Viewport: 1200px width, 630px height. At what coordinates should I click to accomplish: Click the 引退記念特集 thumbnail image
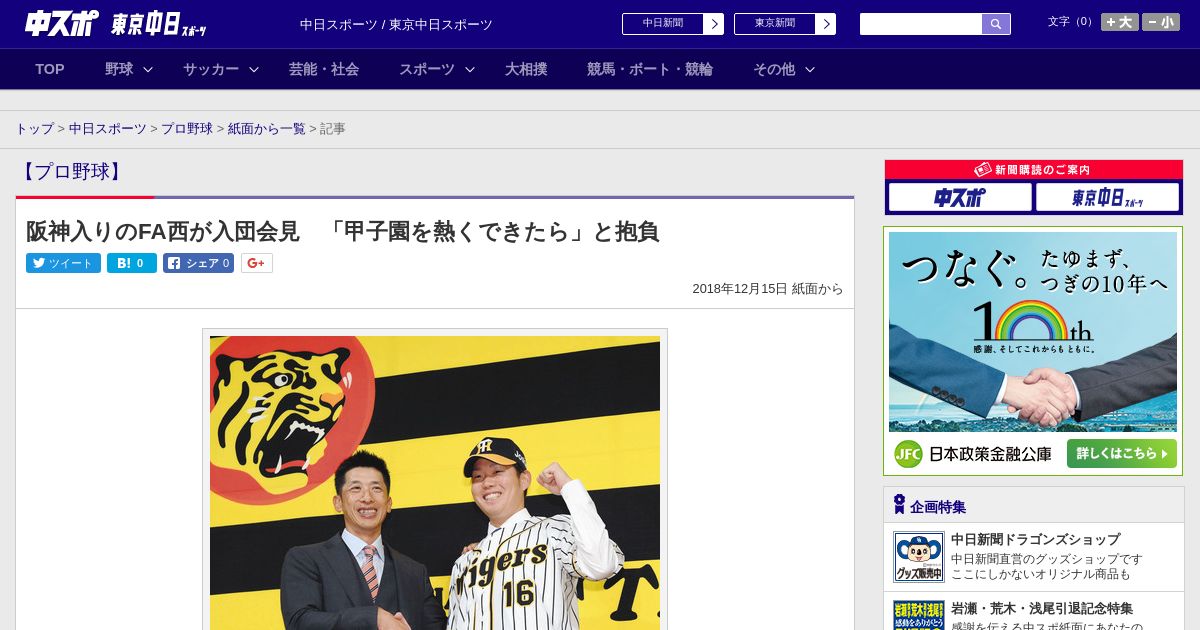tap(919, 615)
